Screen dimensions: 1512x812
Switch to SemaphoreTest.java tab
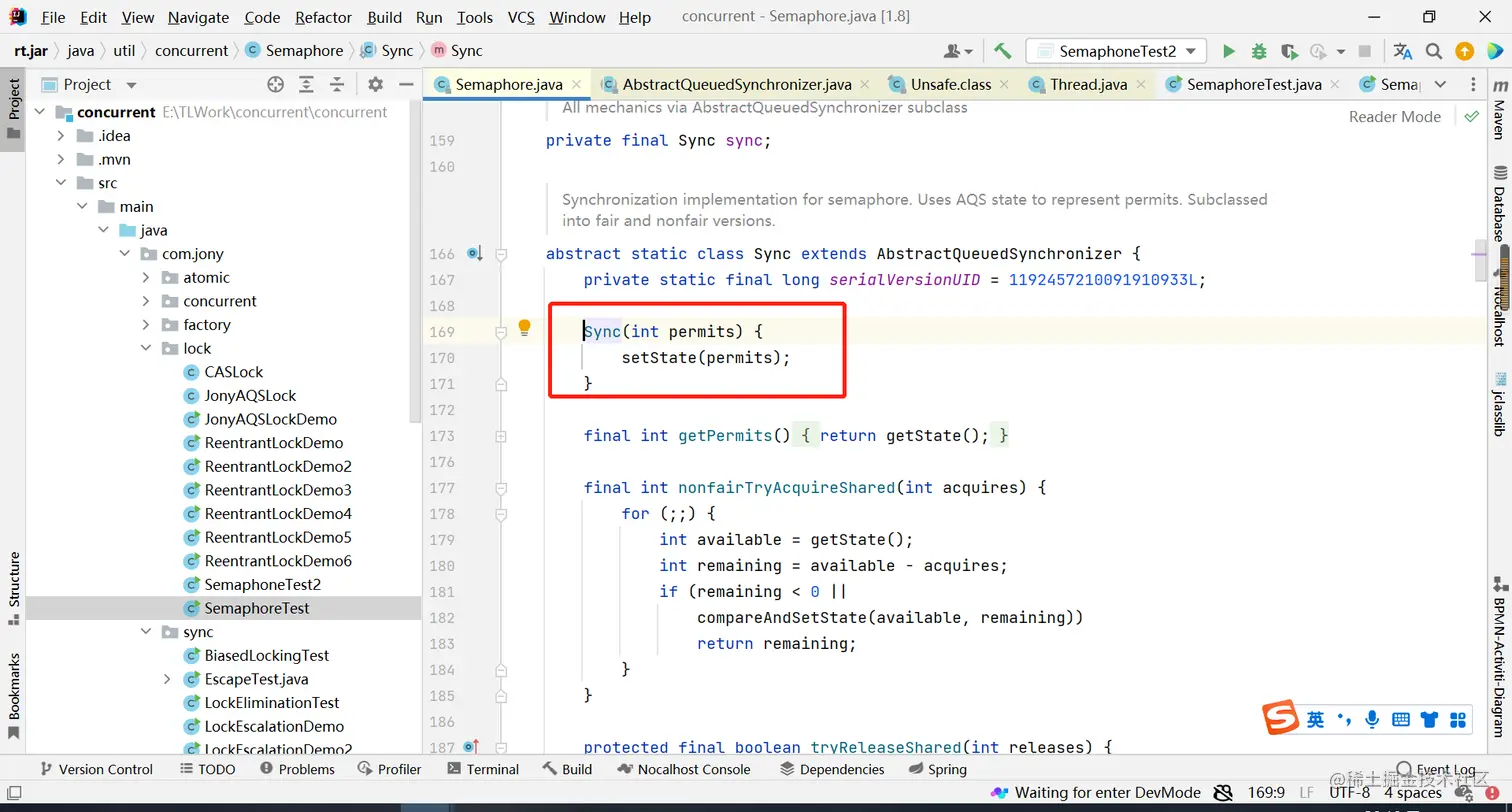(1254, 85)
